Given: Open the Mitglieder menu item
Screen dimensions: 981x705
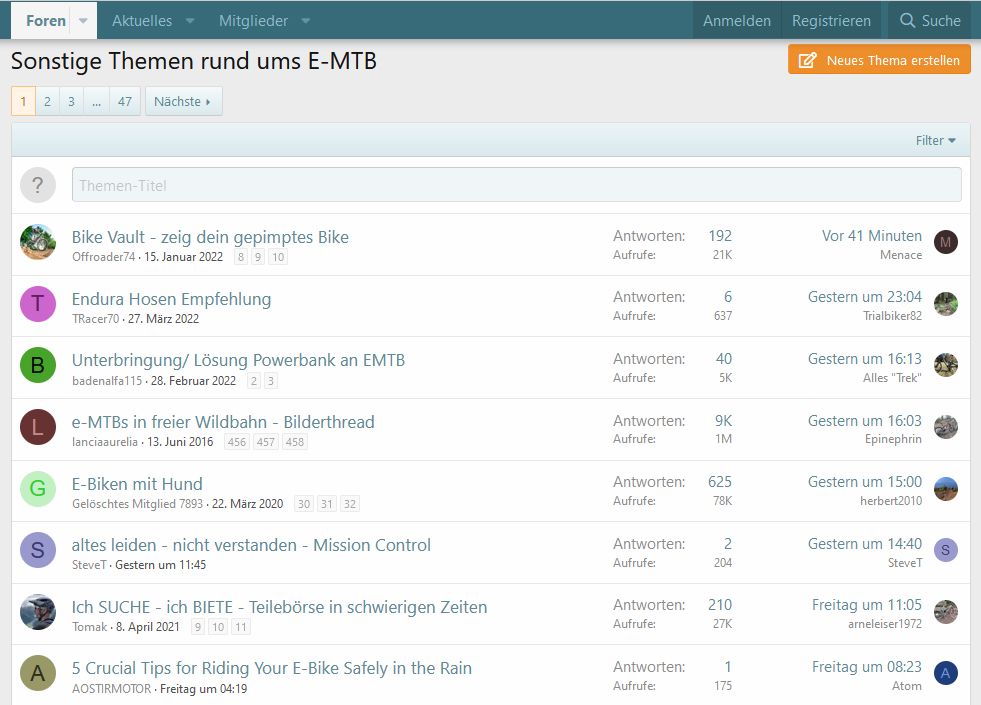Looking at the screenshot, I should 253,21.
